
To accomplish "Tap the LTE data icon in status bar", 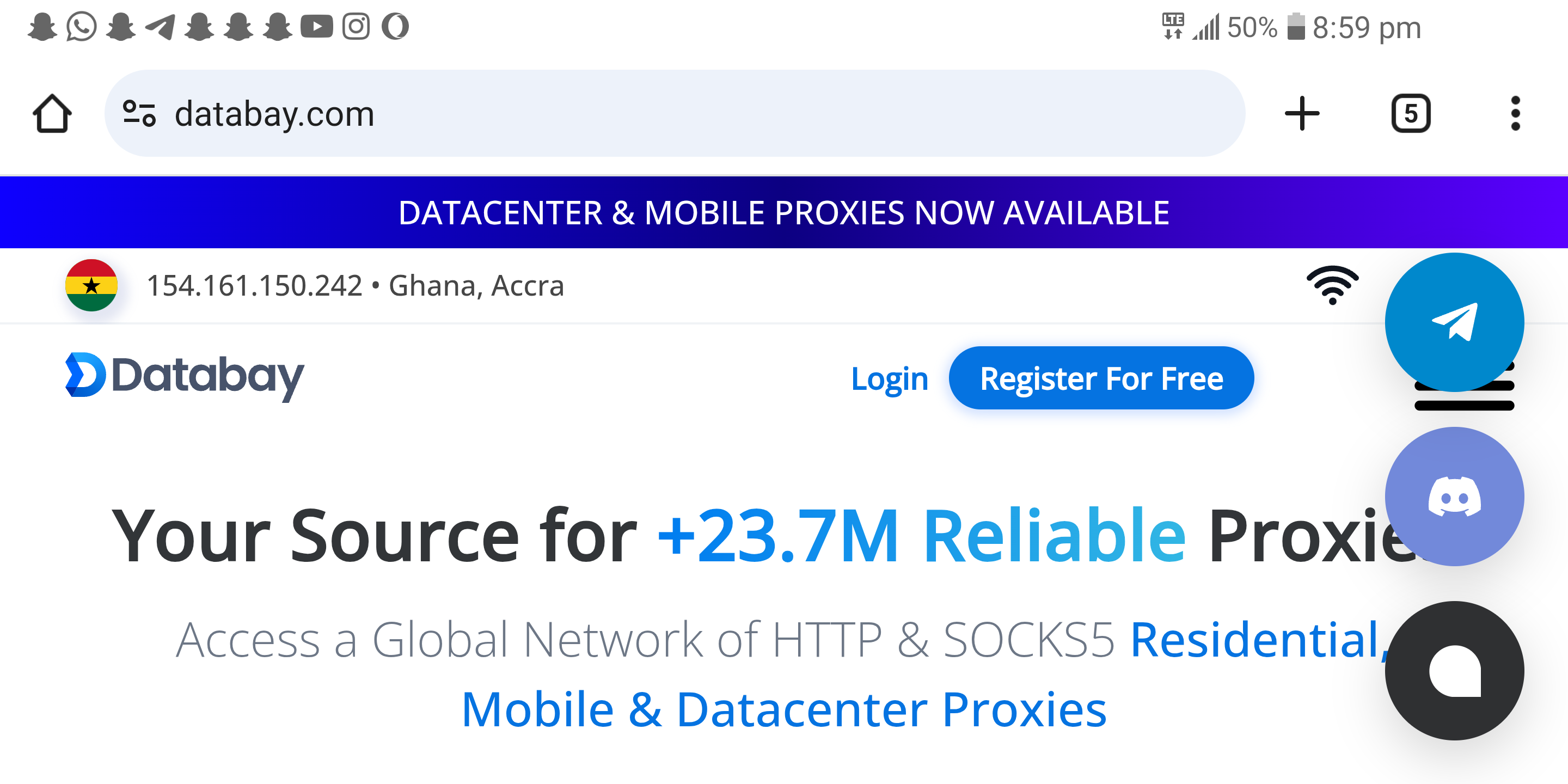I will [1173, 27].
